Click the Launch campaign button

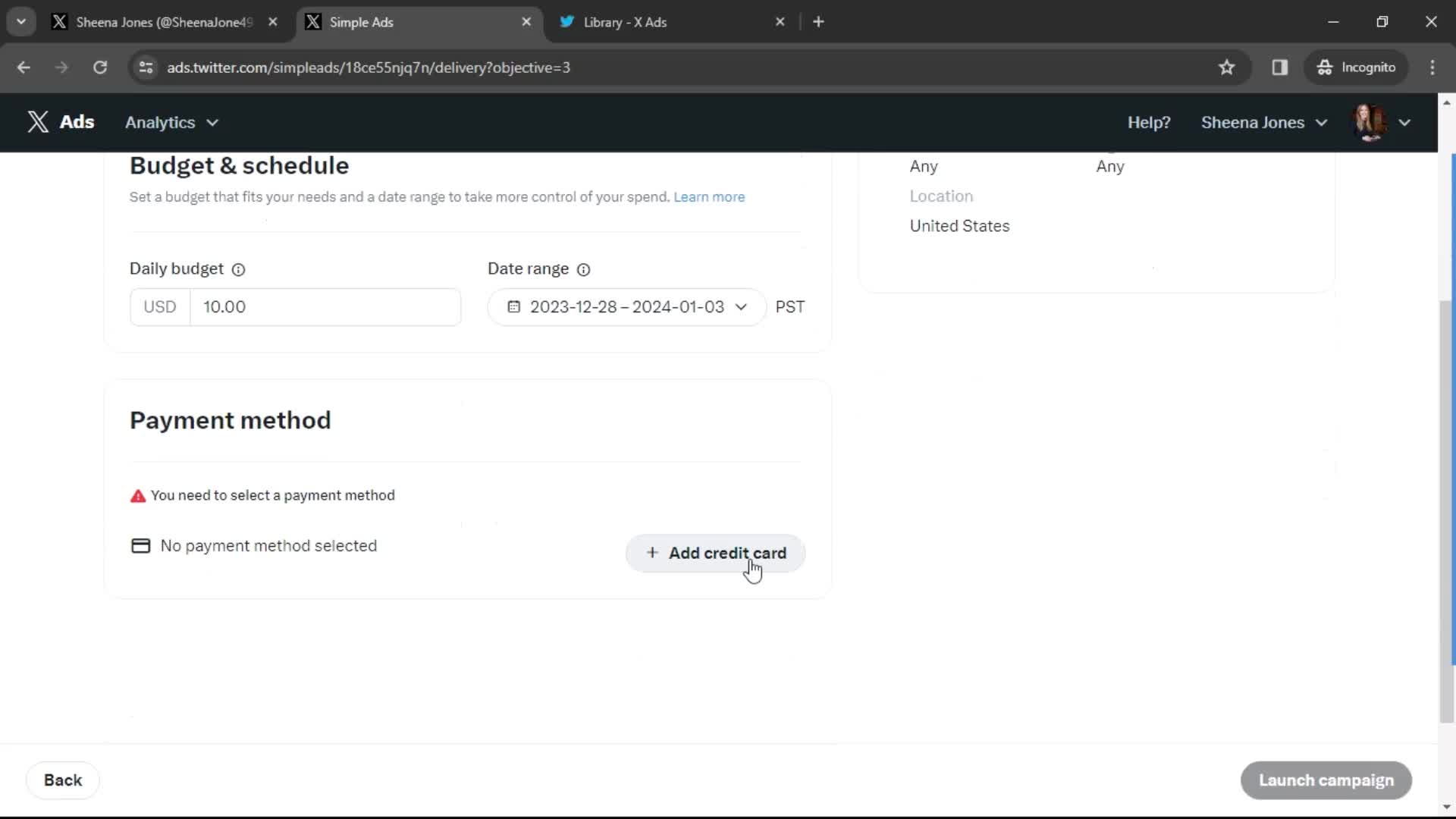(x=1326, y=779)
